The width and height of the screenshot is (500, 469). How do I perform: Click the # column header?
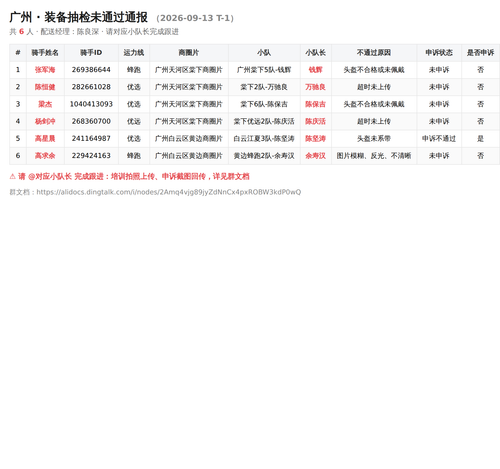click(18, 53)
